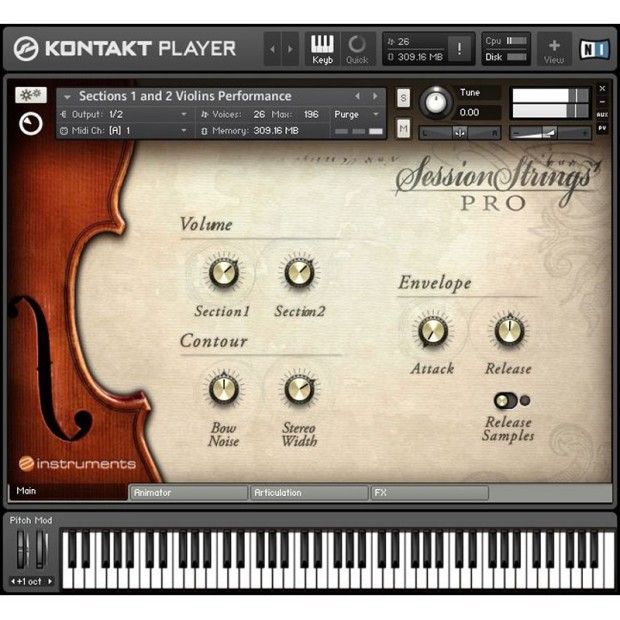Click the Tune value 0.00 field
Image resolution: width=620 pixels, height=620 pixels.
(x=477, y=113)
